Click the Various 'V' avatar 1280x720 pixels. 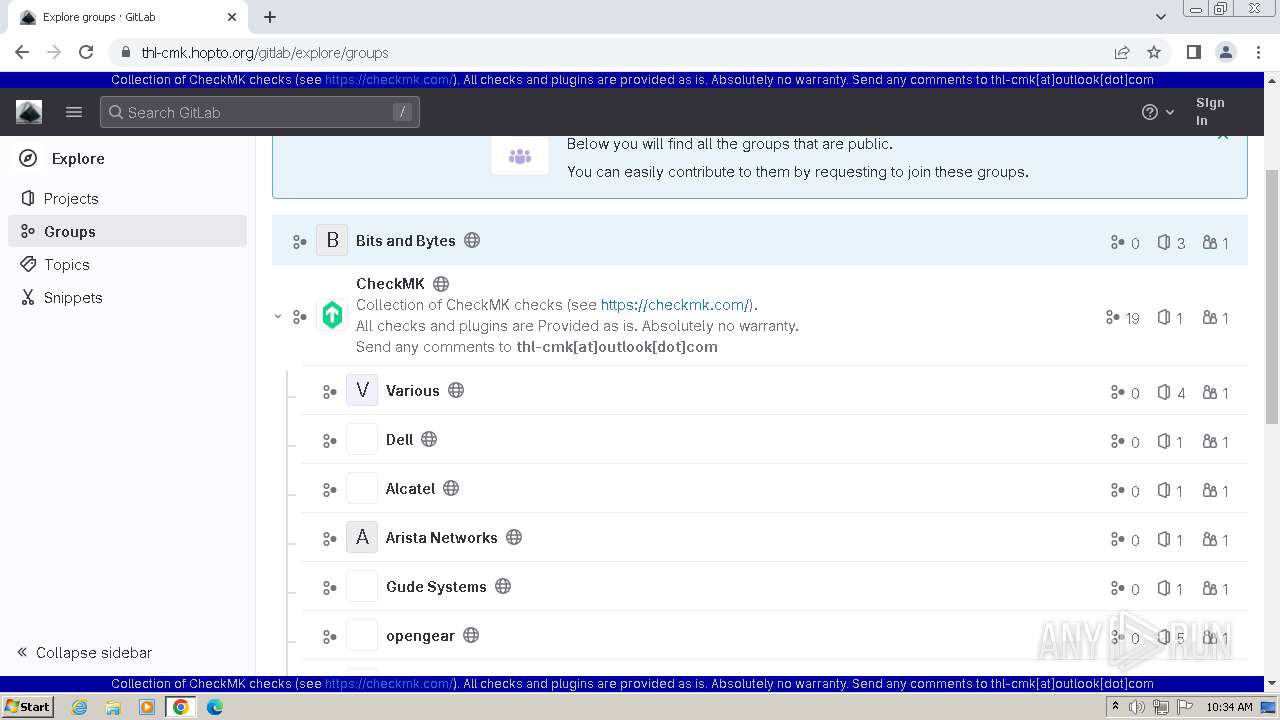tap(362, 390)
